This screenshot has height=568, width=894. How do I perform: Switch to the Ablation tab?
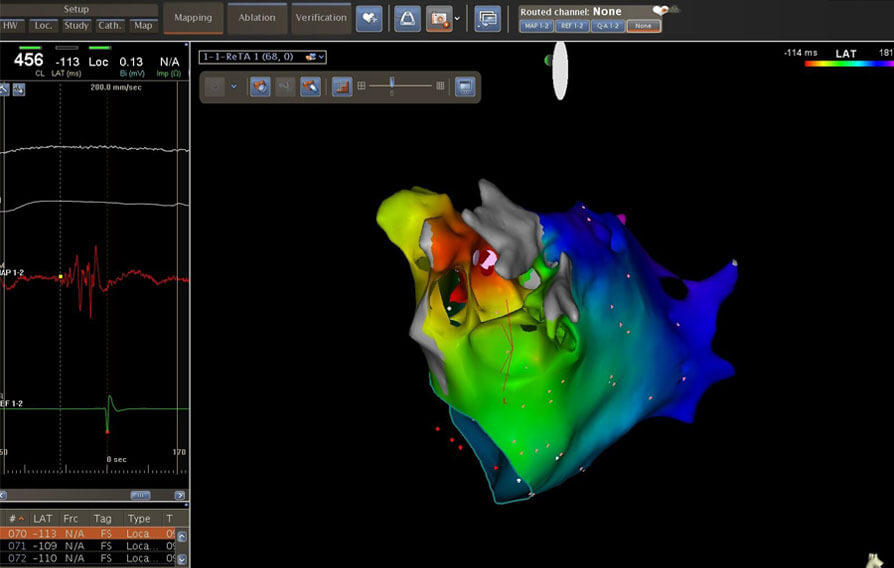pyautogui.click(x=257, y=18)
